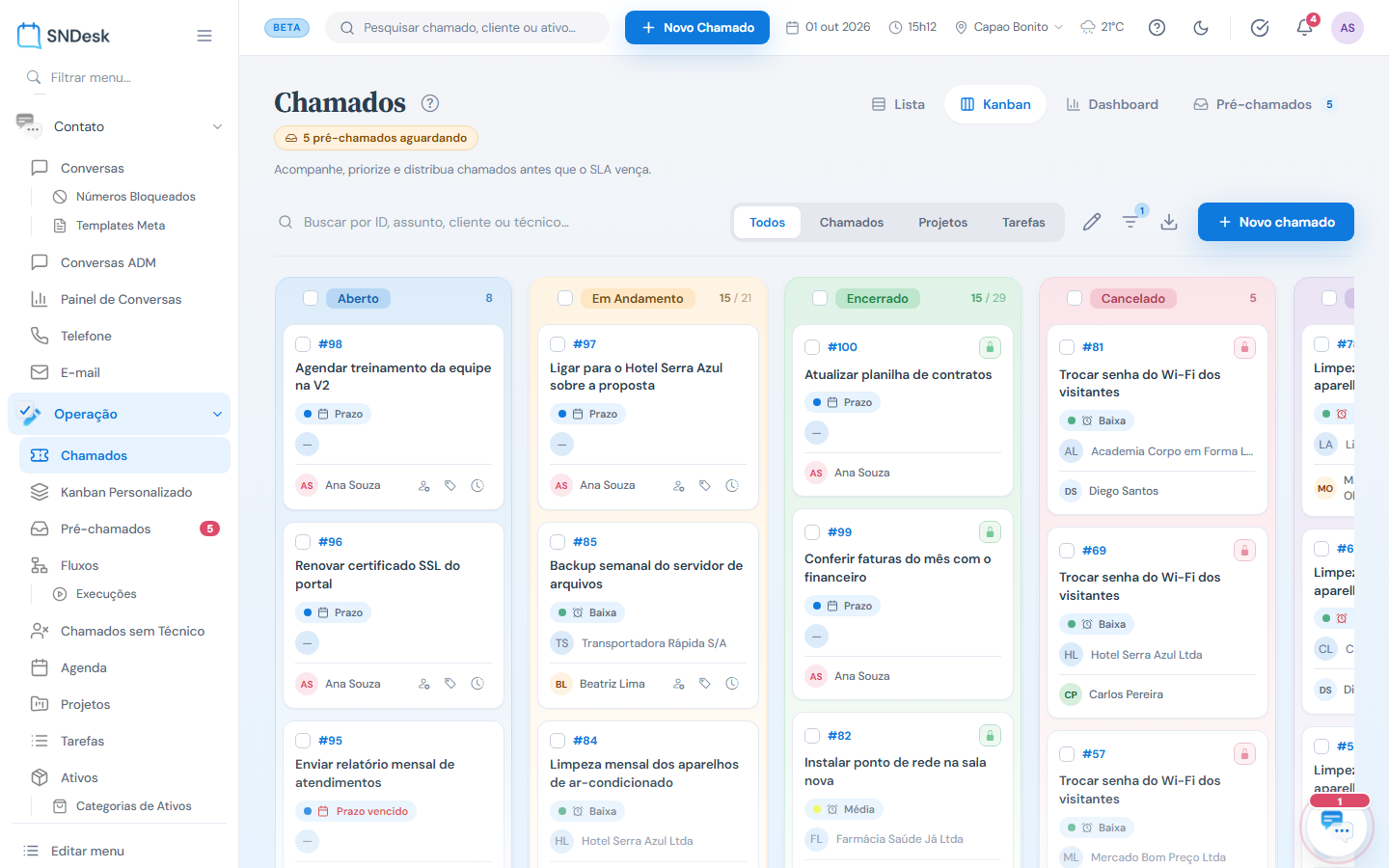Open the AS user avatar menu
The image size is (1389, 868).
[1348, 28]
